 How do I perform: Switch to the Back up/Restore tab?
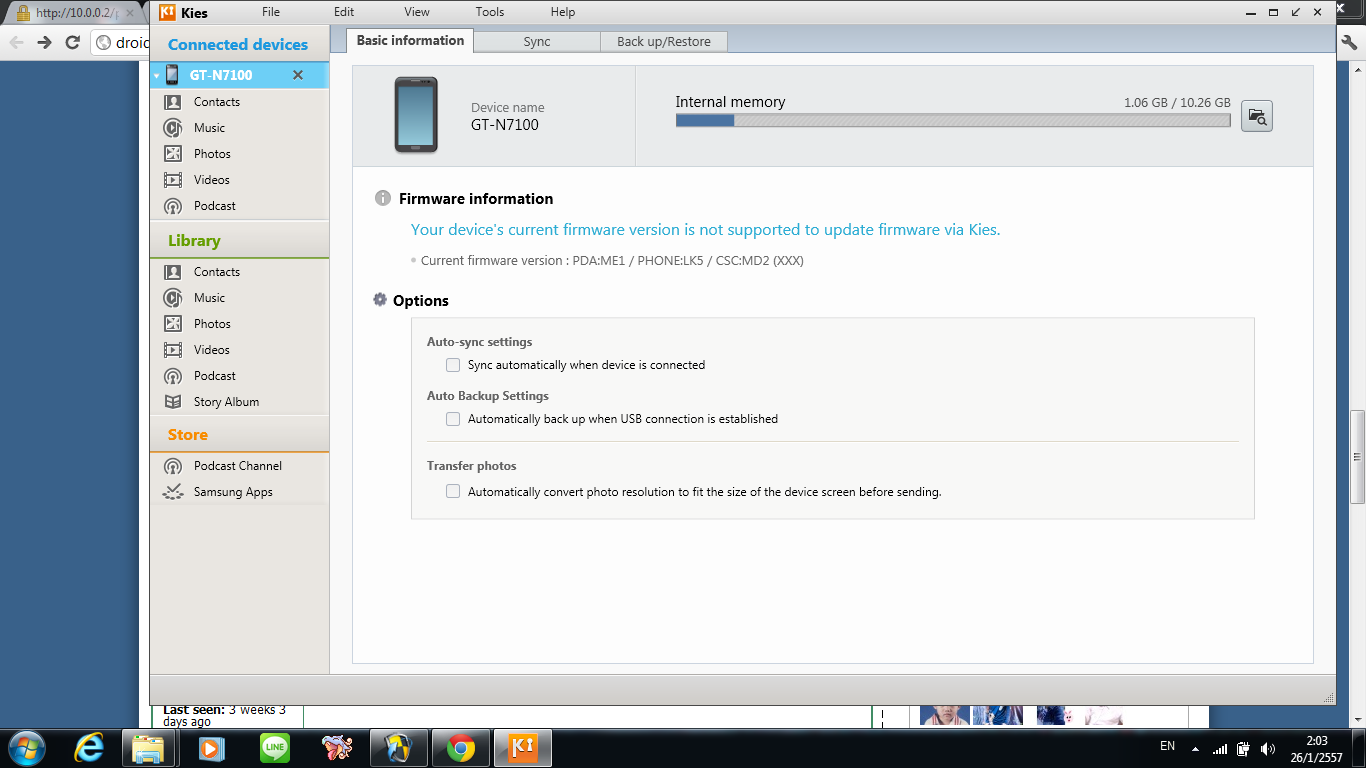coord(664,42)
